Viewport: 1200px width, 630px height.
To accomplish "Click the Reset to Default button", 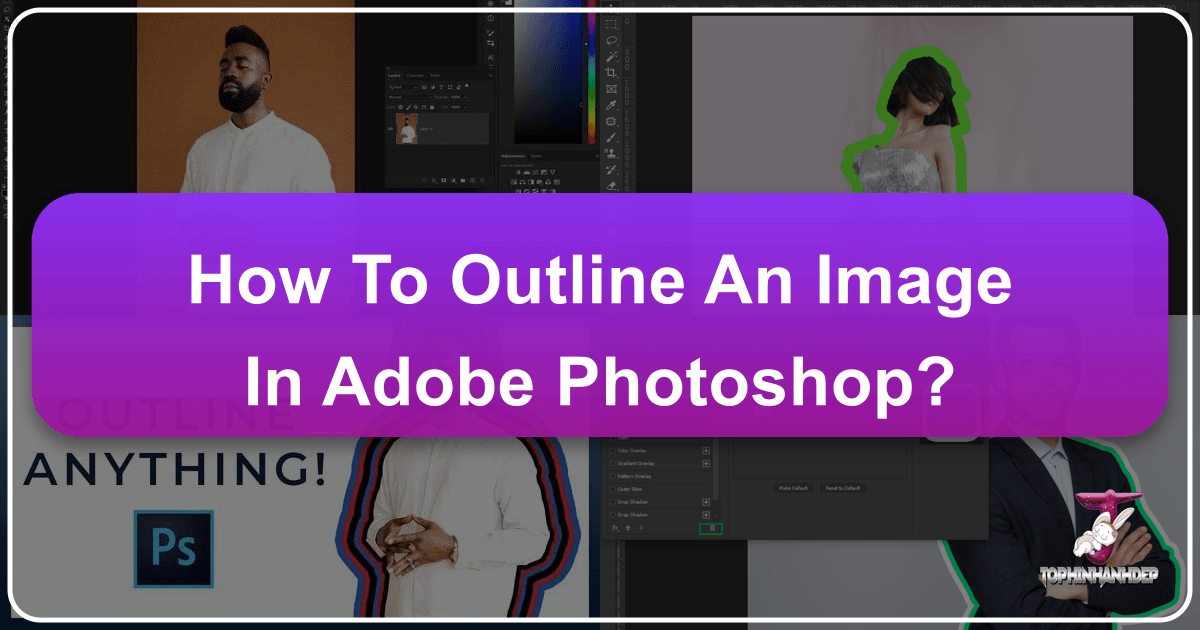I will pos(843,488).
